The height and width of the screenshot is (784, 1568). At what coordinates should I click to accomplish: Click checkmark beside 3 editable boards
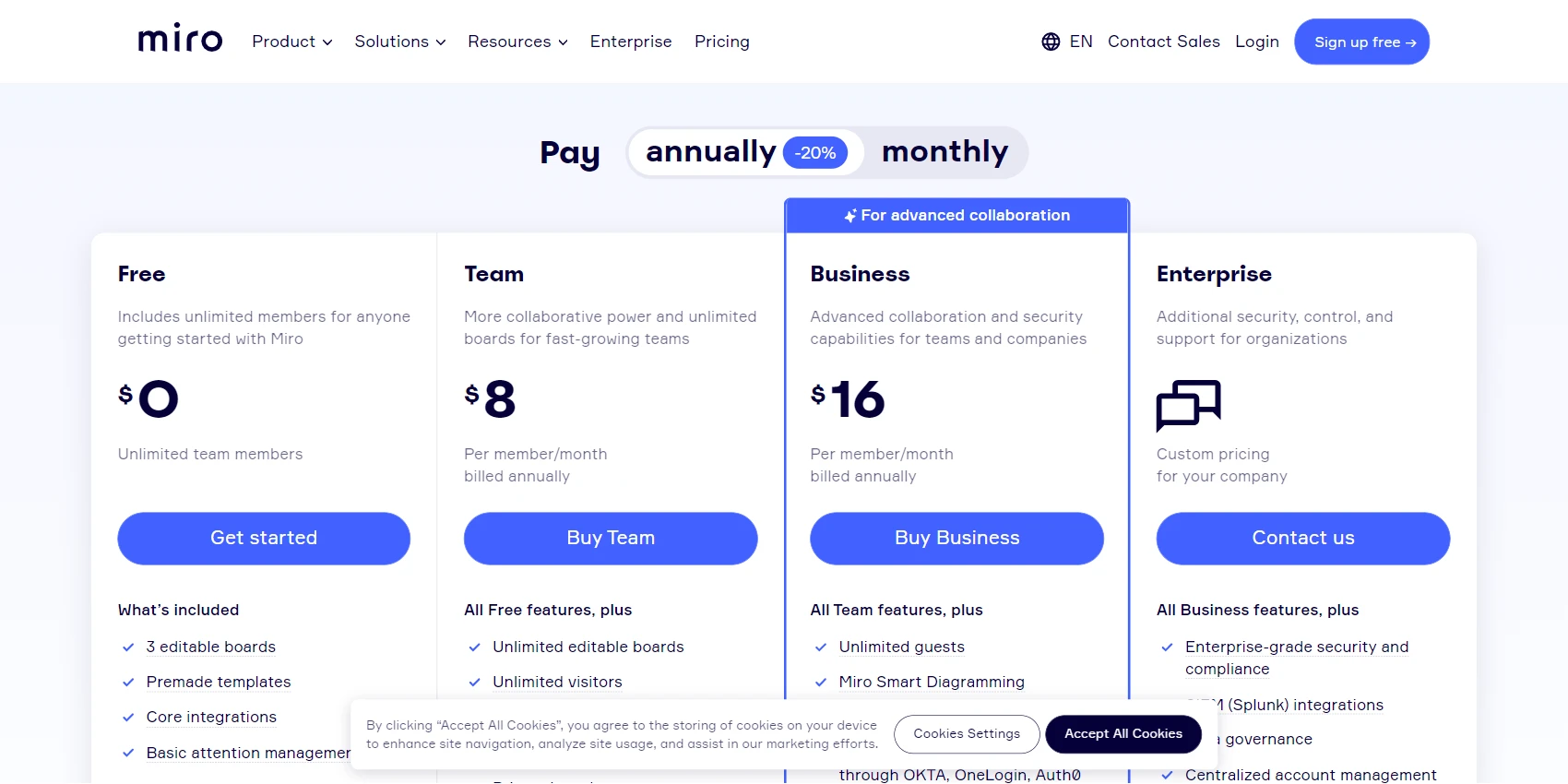128,647
